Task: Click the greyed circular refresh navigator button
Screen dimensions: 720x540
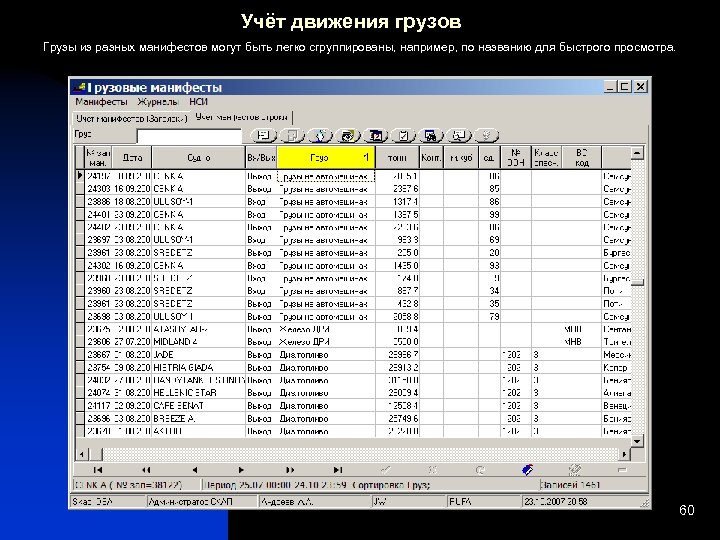Action: click(481, 470)
